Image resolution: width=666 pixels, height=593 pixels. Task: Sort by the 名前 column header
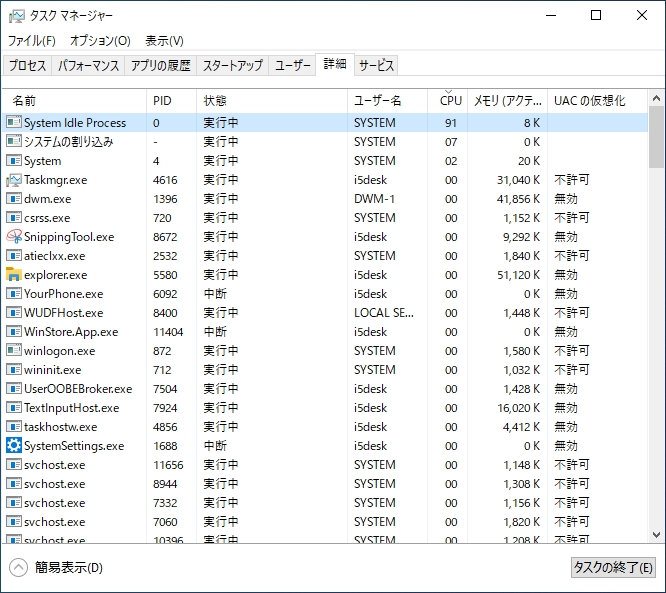(x=74, y=101)
